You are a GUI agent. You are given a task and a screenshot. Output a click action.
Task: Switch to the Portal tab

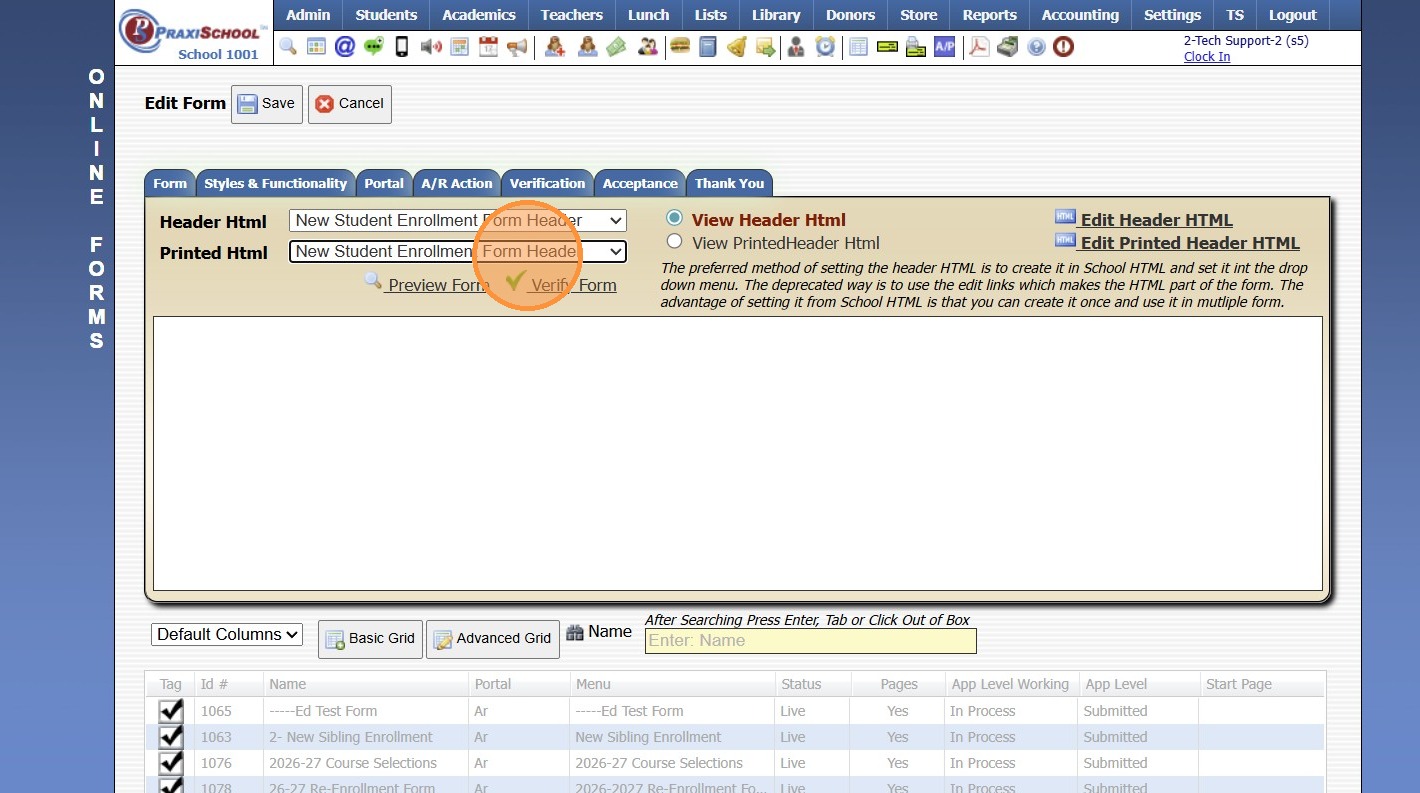(x=384, y=183)
